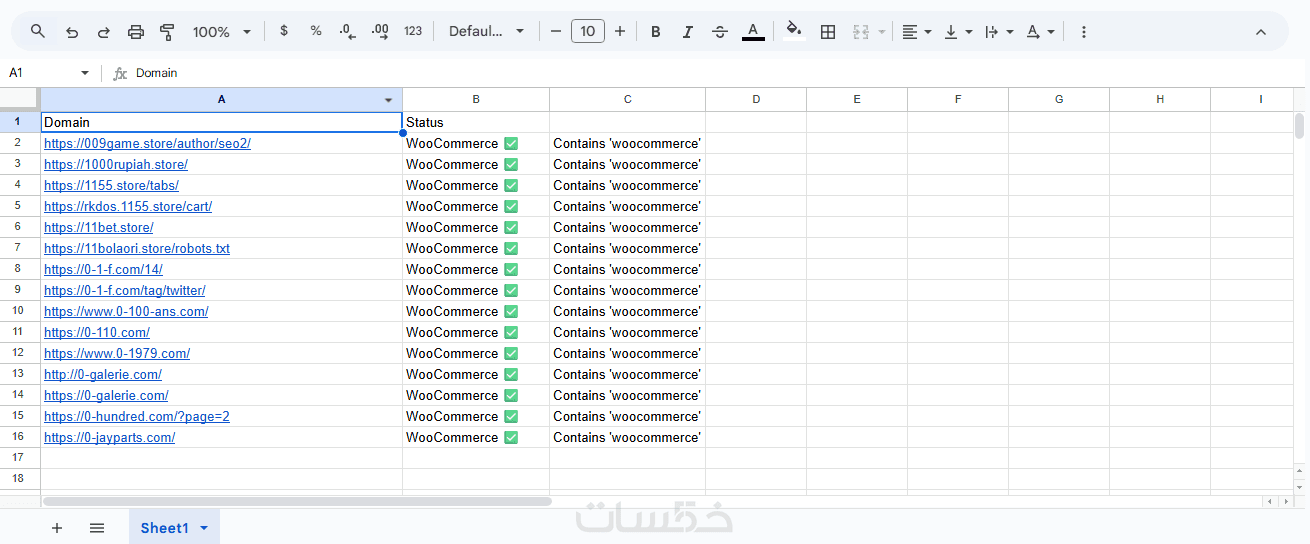Format as percent

click(x=316, y=31)
